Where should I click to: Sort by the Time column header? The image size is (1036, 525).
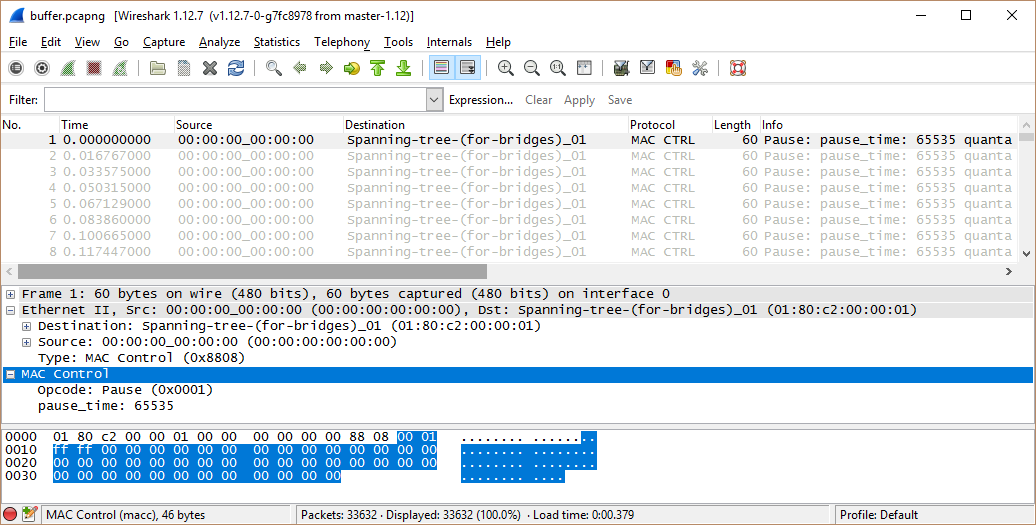[x=115, y=124]
